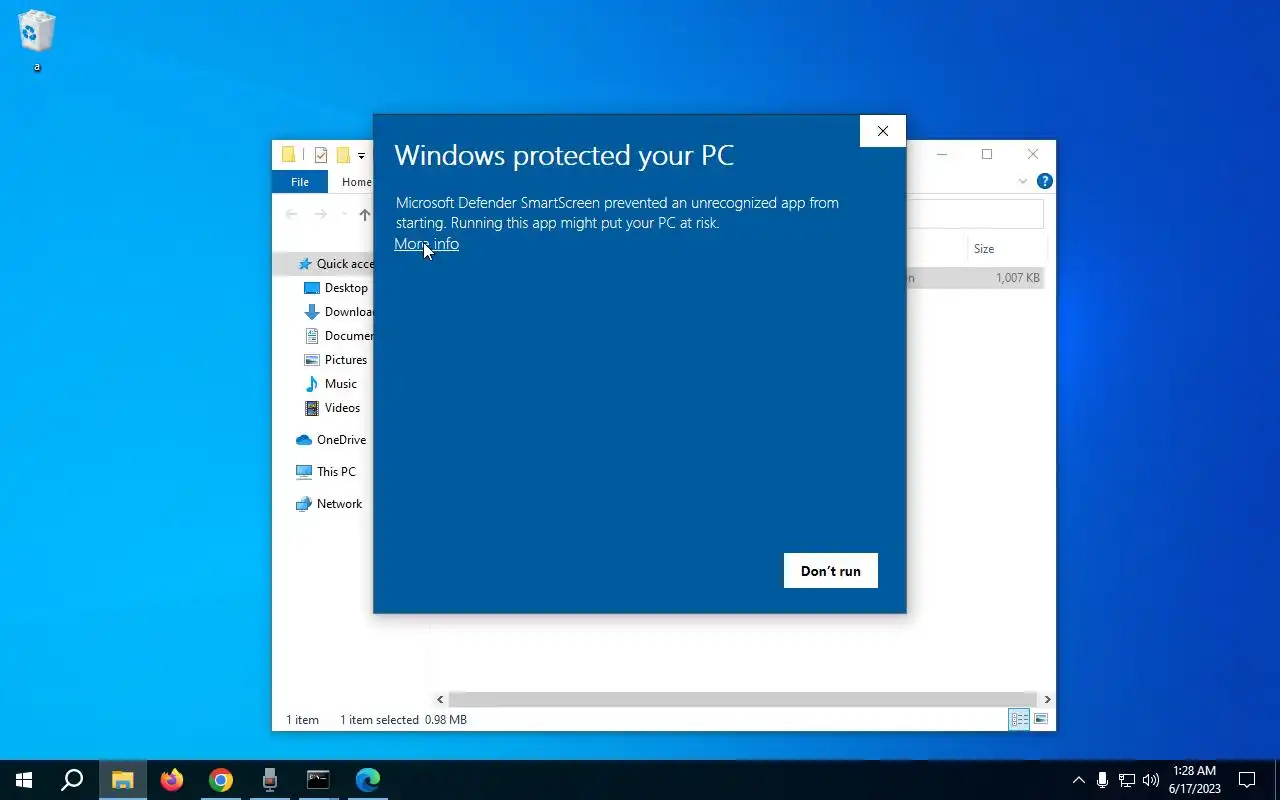The height and width of the screenshot is (800, 1280).
Task: Click the Explorer Back arrow
Action: pyautogui.click(x=292, y=214)
